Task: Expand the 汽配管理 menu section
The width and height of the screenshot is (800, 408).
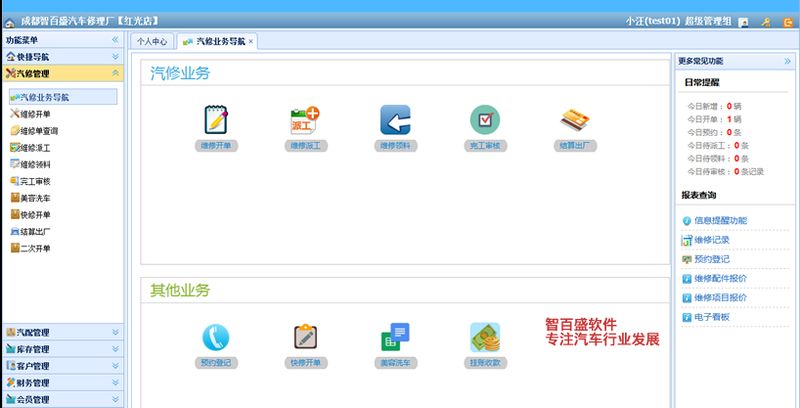Action: [115, 333]
